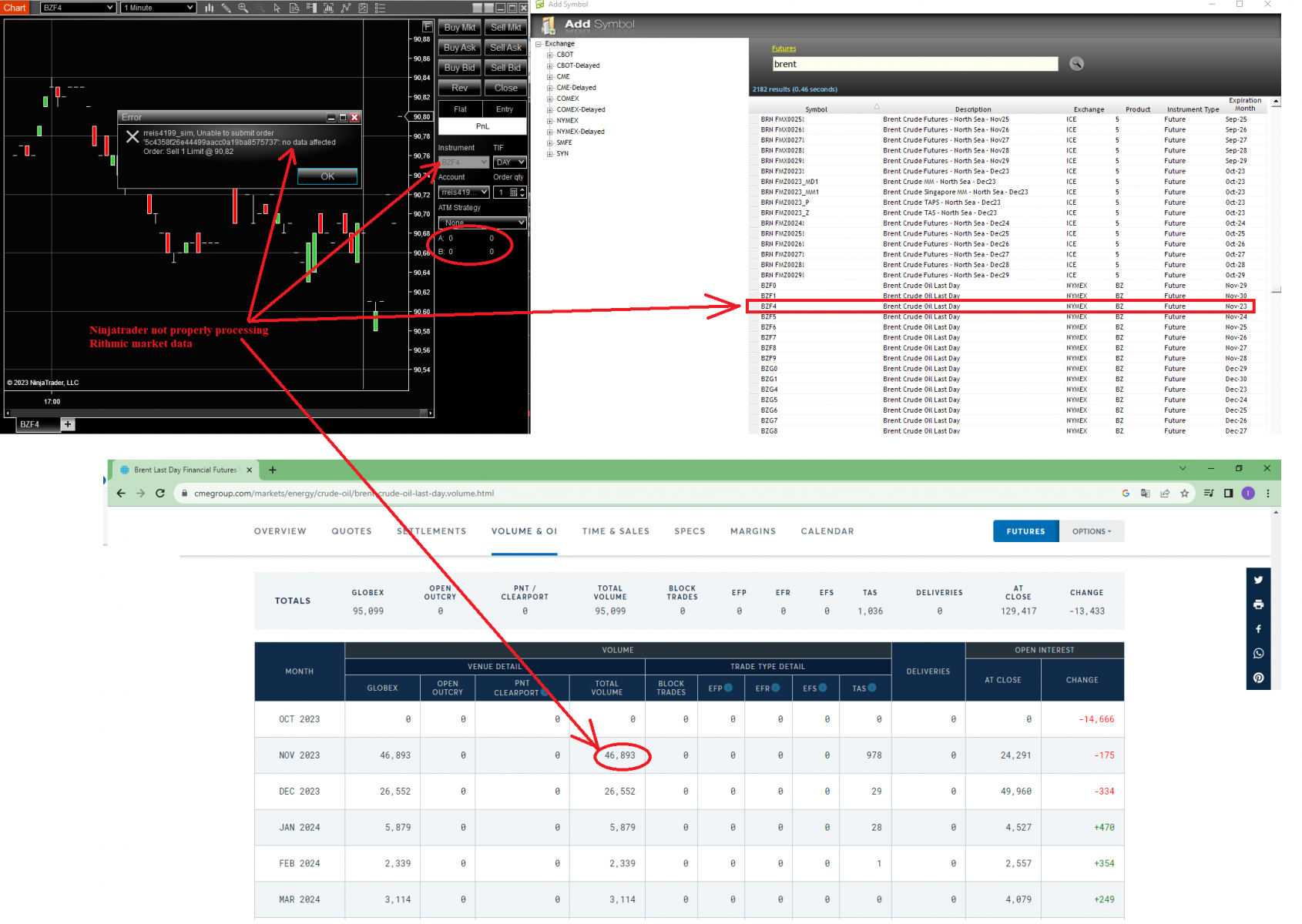Open Strategies icon in chart toolbar
The height and width of the screenshot is (924, 1302).
363,8
